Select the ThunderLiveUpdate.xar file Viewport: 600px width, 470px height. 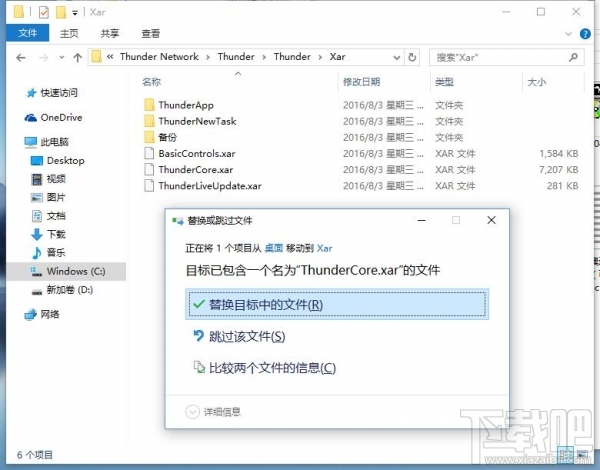click(x=210, y=186)
